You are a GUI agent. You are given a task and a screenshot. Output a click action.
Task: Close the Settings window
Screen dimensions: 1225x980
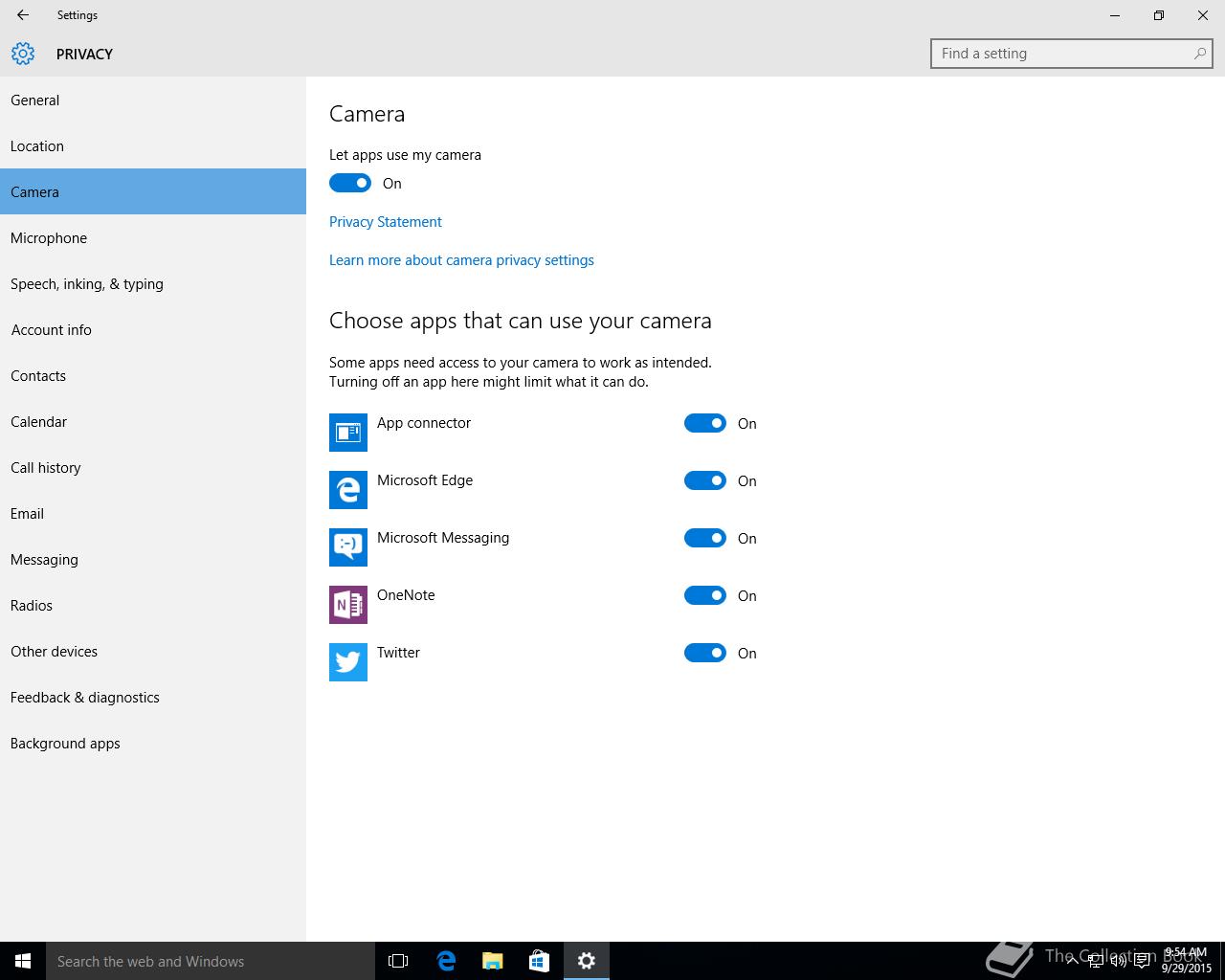1203,15
